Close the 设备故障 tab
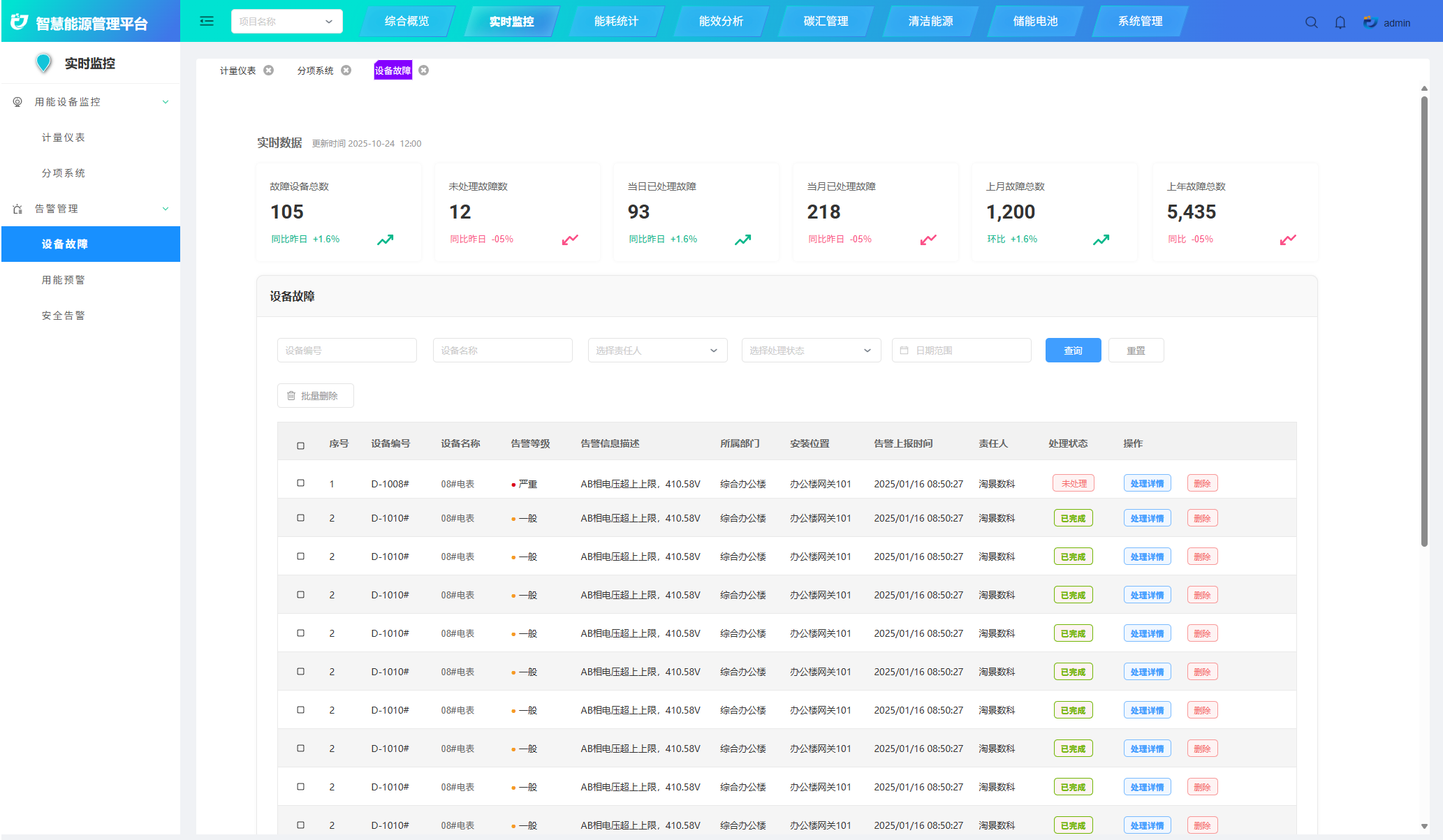 coord(424,71)
